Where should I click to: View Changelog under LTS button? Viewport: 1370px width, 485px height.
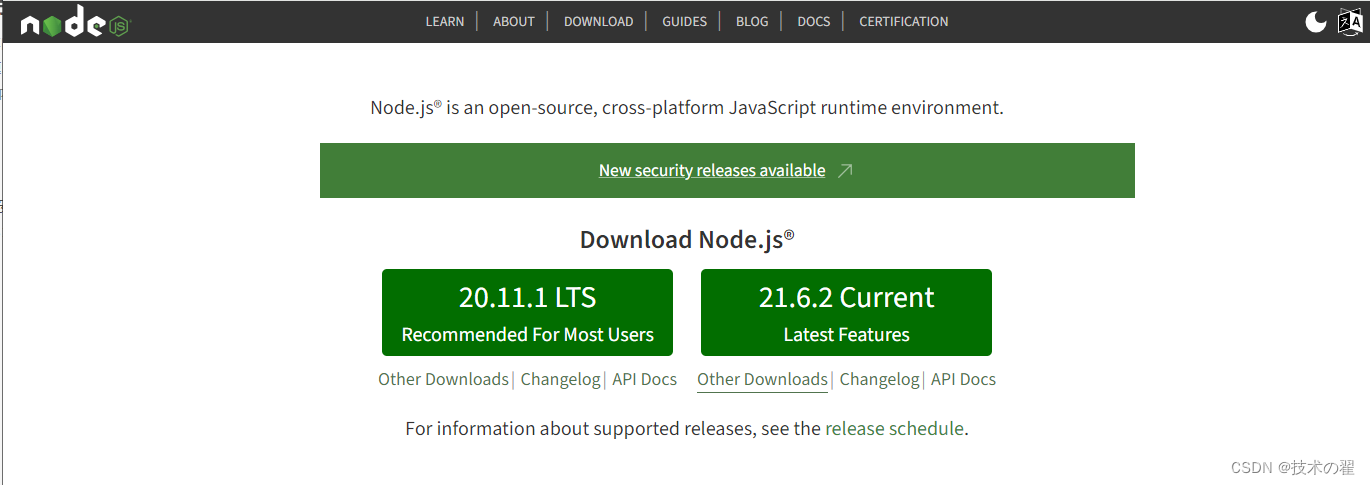click(x=560, y=379)
